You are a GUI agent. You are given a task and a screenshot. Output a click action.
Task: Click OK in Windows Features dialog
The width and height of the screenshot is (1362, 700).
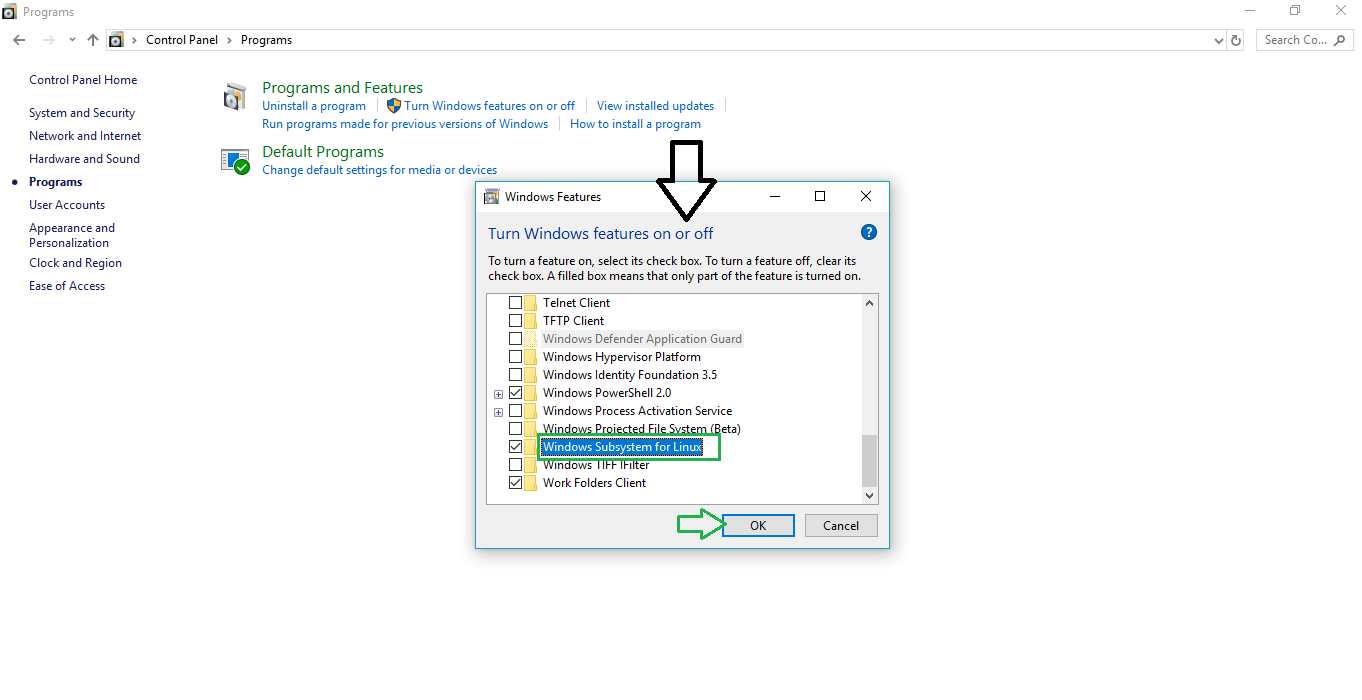tap(758, 526)
